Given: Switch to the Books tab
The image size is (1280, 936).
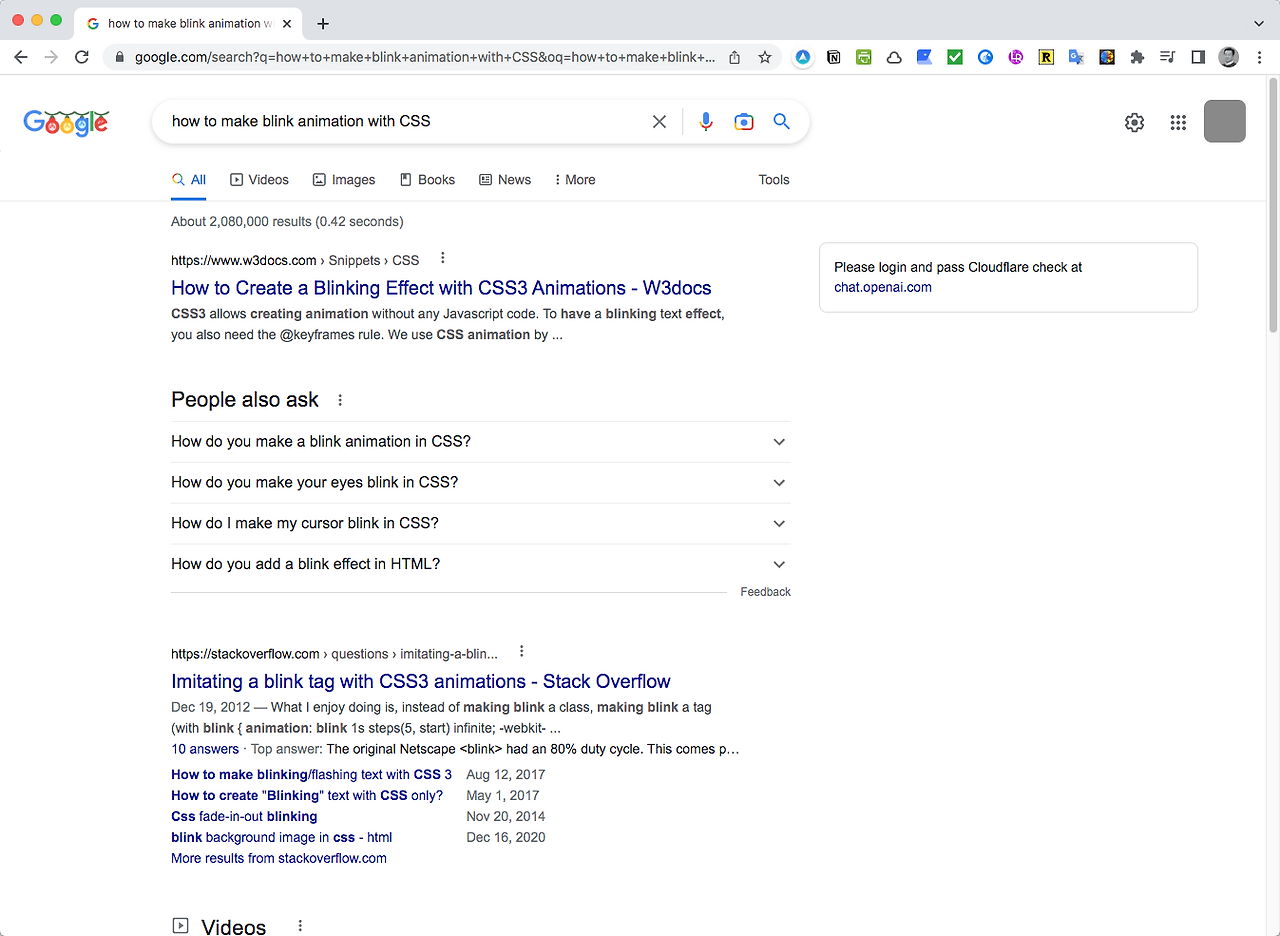Looking at the screenshot, I should [427, 180].
